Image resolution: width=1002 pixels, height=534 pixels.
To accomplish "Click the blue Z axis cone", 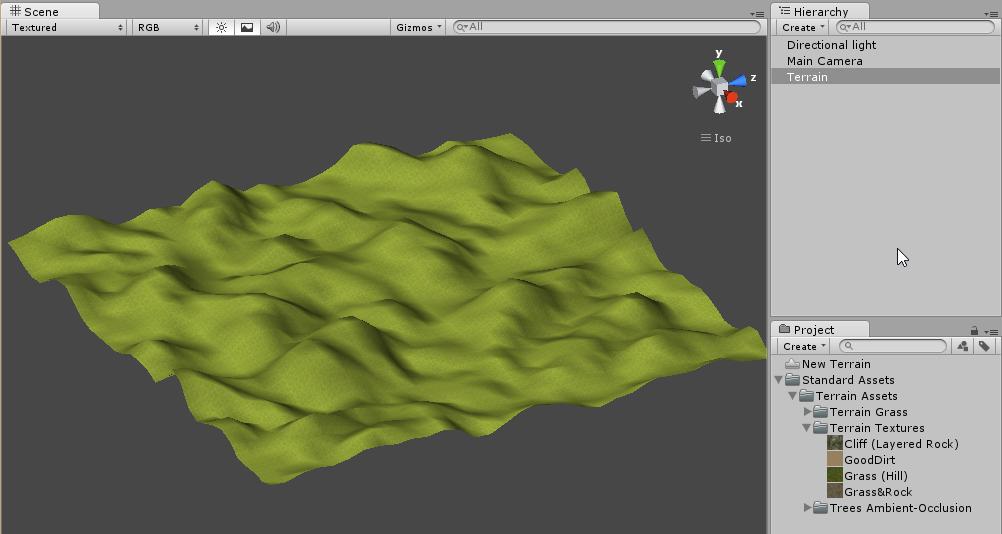I will click(738, 80).
